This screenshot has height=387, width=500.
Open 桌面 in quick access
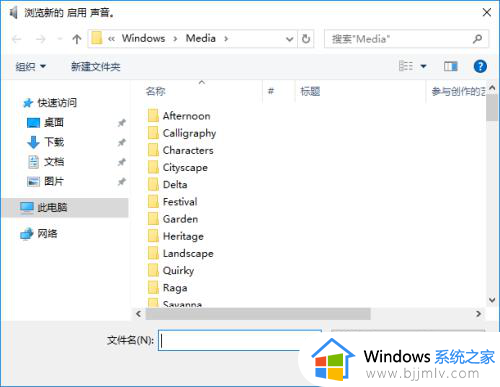[x=45, y=123]
